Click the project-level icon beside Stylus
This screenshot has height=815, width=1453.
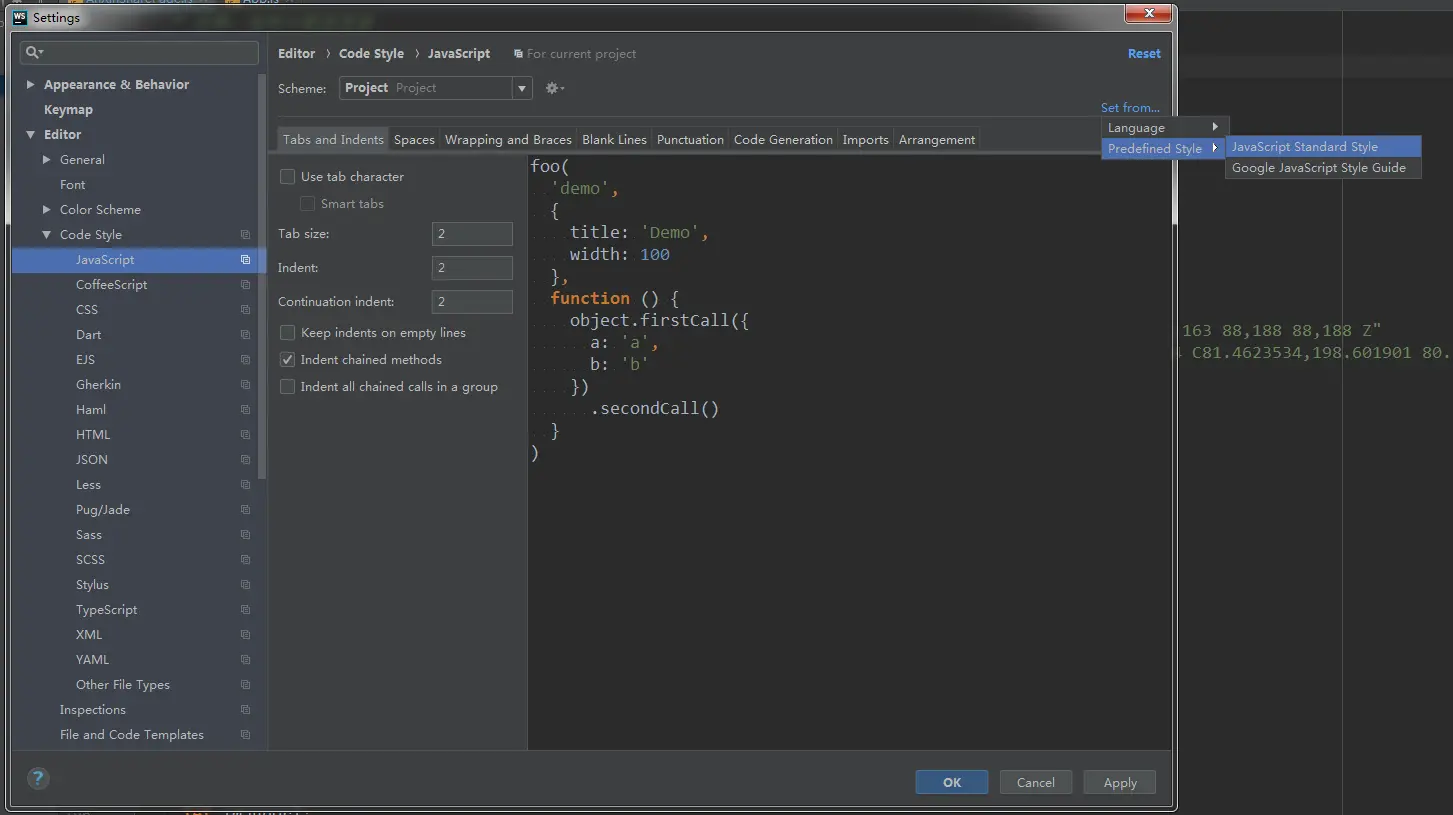point(245,585)
